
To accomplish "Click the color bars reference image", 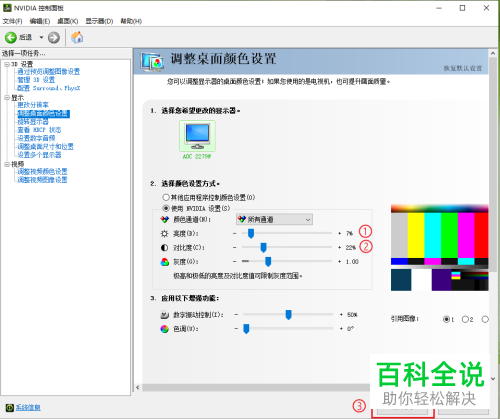I will point(440,247).
